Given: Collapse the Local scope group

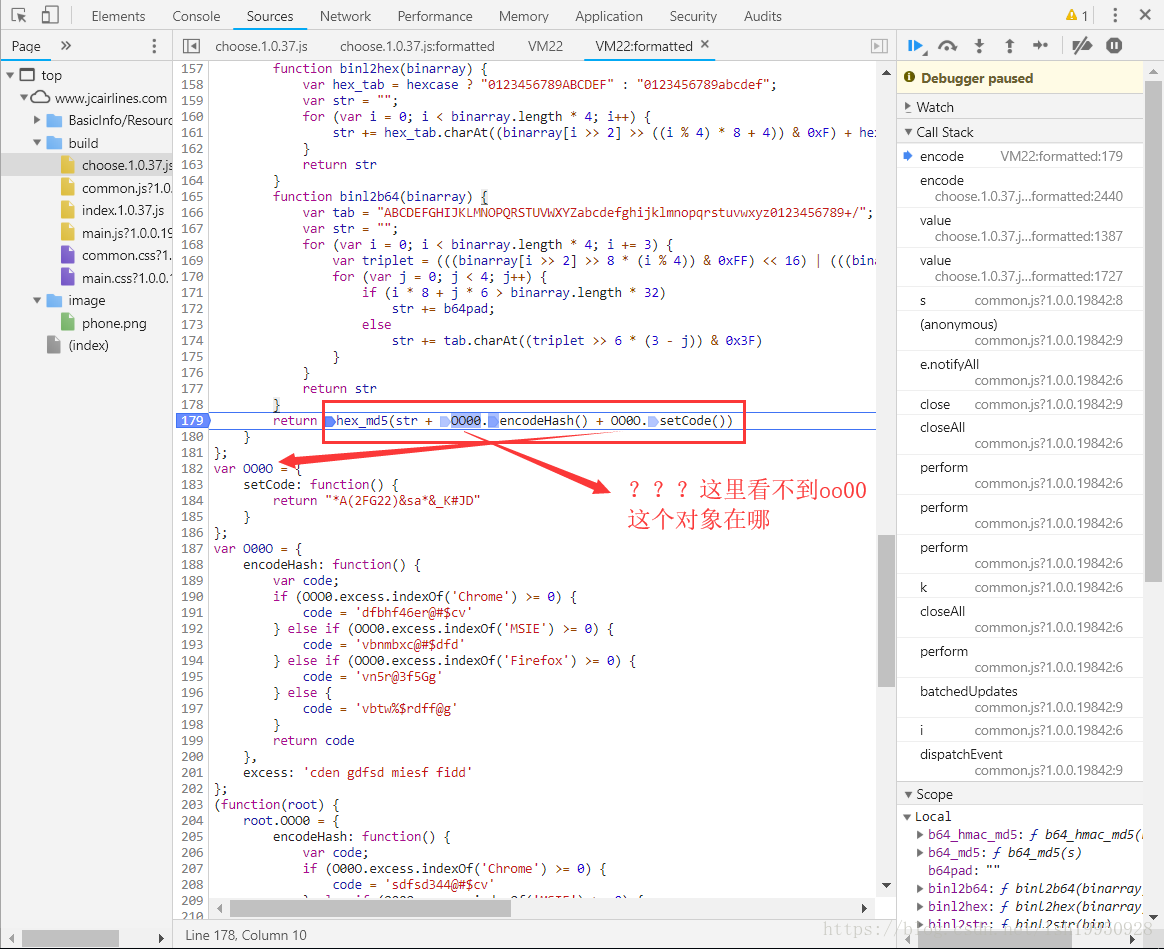Looking at the screenshot, I should pyautogui.click(x=907, y=817).
